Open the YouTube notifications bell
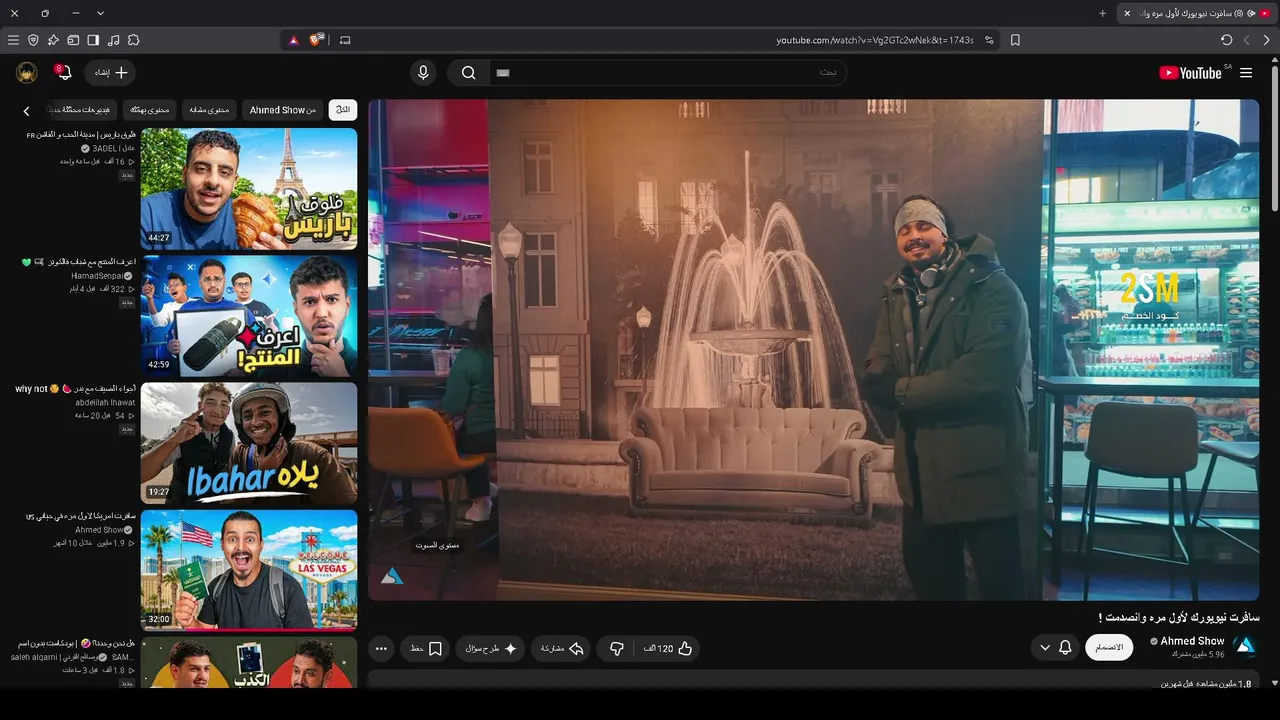 (62, 72)
